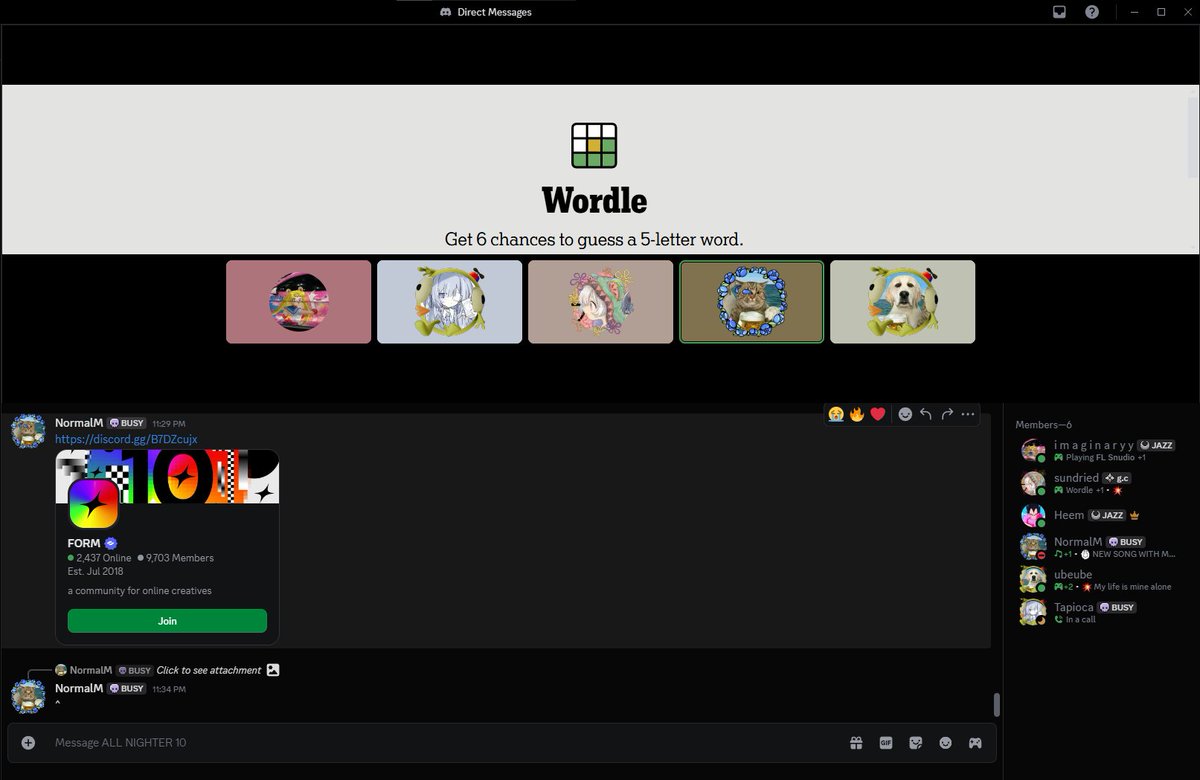Click imaginaryy's avatar in members list
Screen dimensions: 1200x780
point(1033,450)
